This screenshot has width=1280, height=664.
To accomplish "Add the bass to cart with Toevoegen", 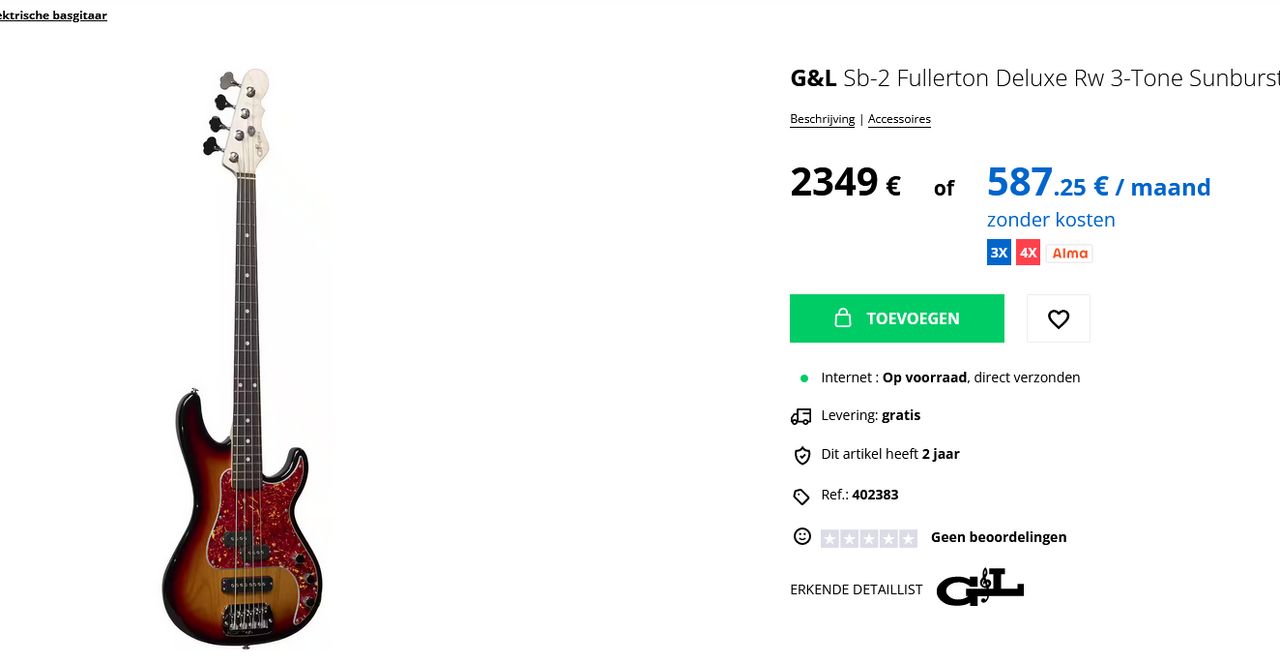I will pos(897,319).
